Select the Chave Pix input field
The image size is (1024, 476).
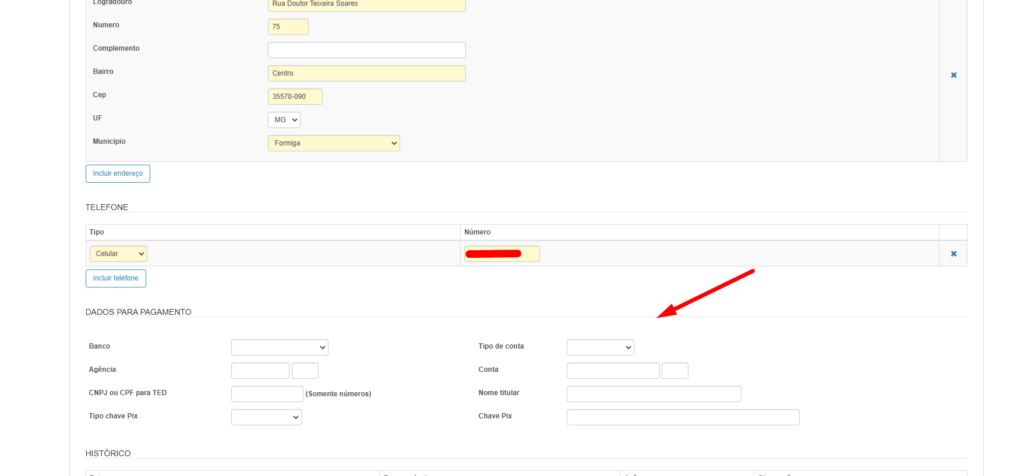pos(683,417)
